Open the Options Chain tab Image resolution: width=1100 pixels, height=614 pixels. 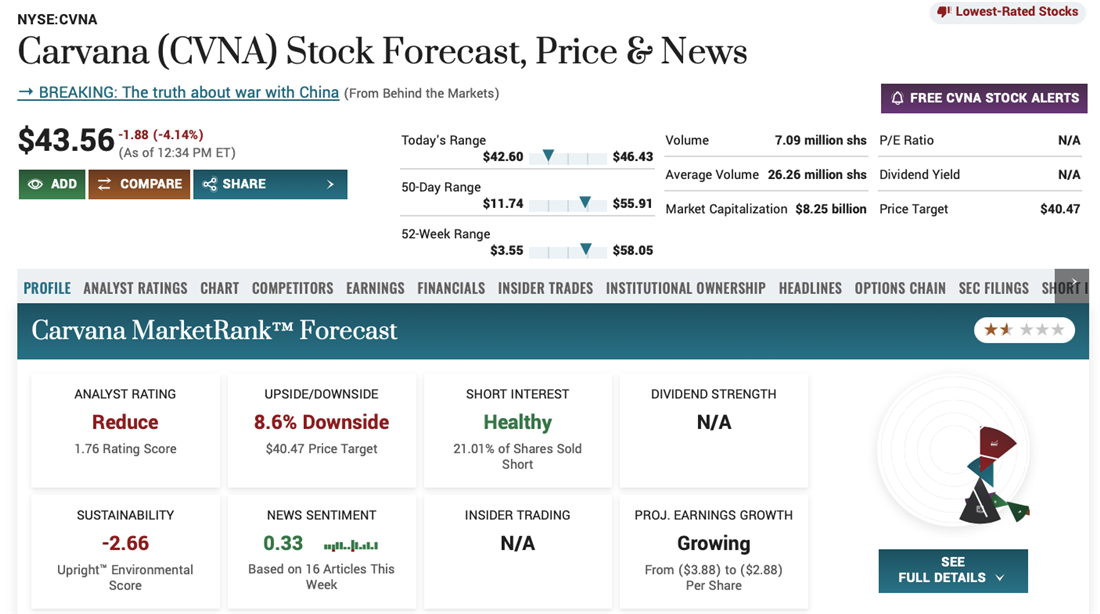click(x=900, y=288)
